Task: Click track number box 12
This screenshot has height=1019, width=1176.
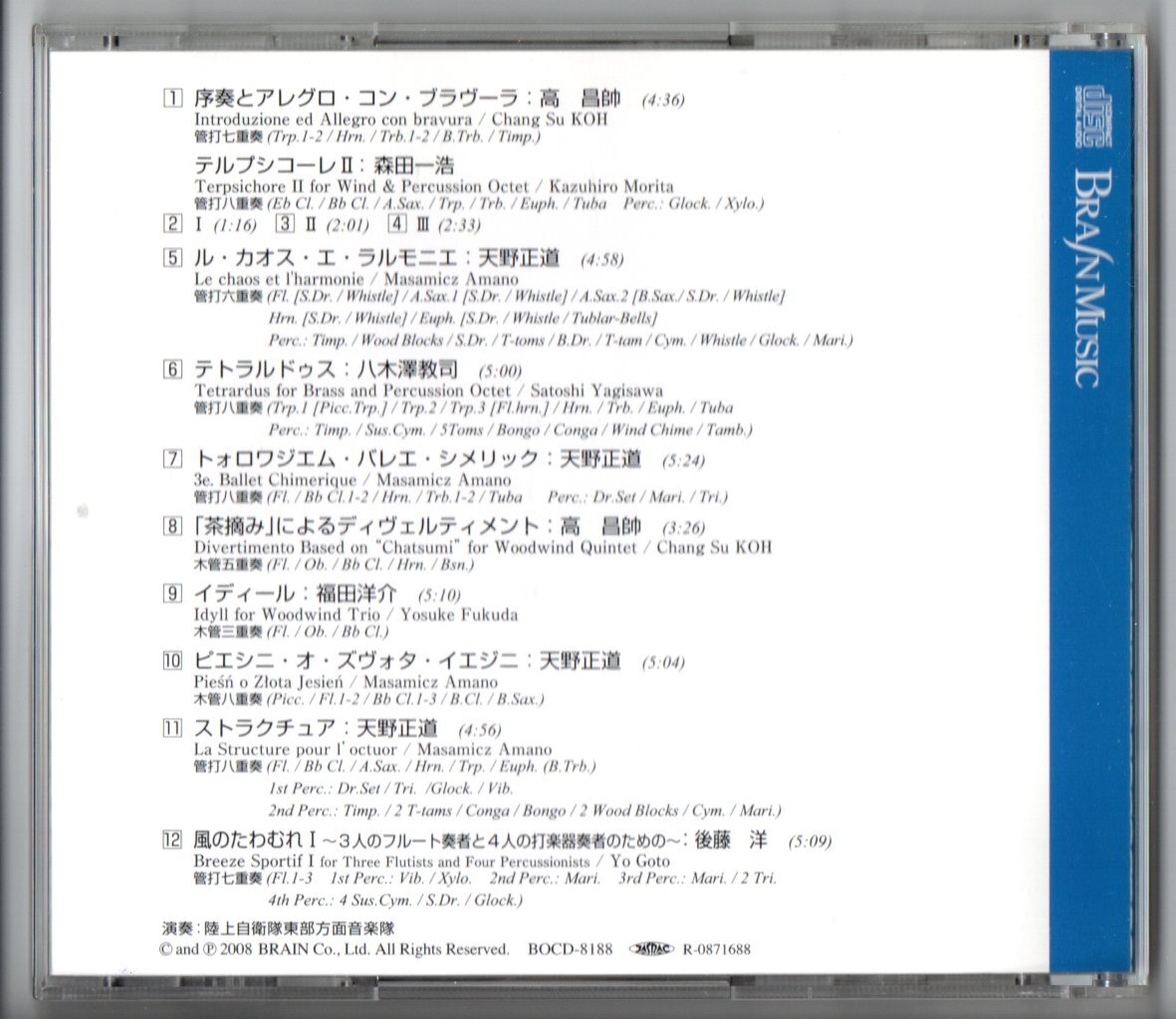Action: (x=171, y=840)
